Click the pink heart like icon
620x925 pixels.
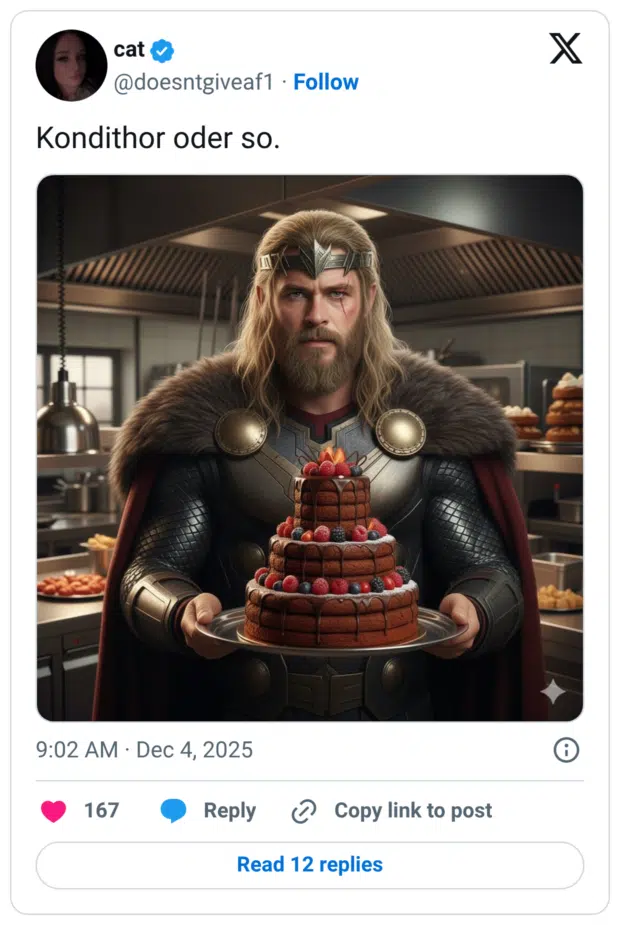pyautogui.click(x=54, y=811)
